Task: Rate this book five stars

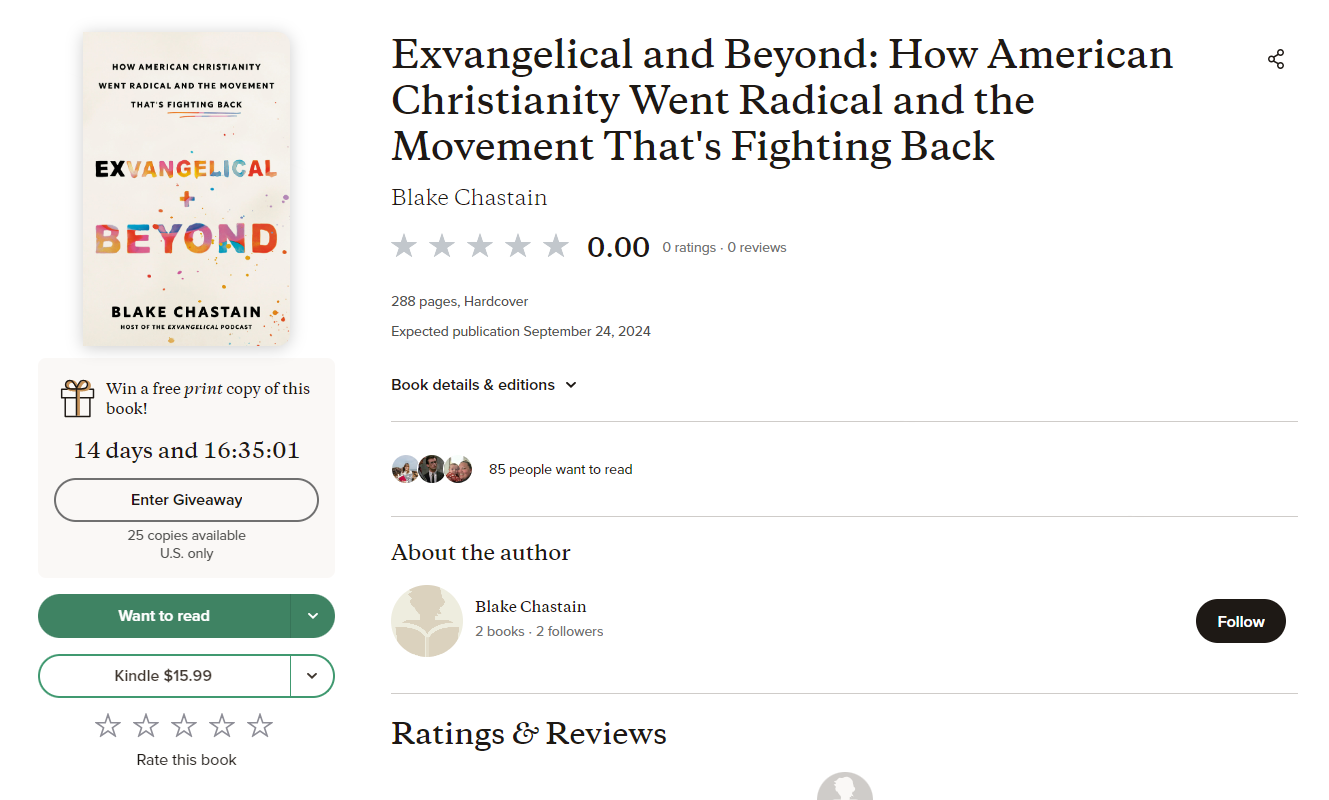Action: [260, 726]
